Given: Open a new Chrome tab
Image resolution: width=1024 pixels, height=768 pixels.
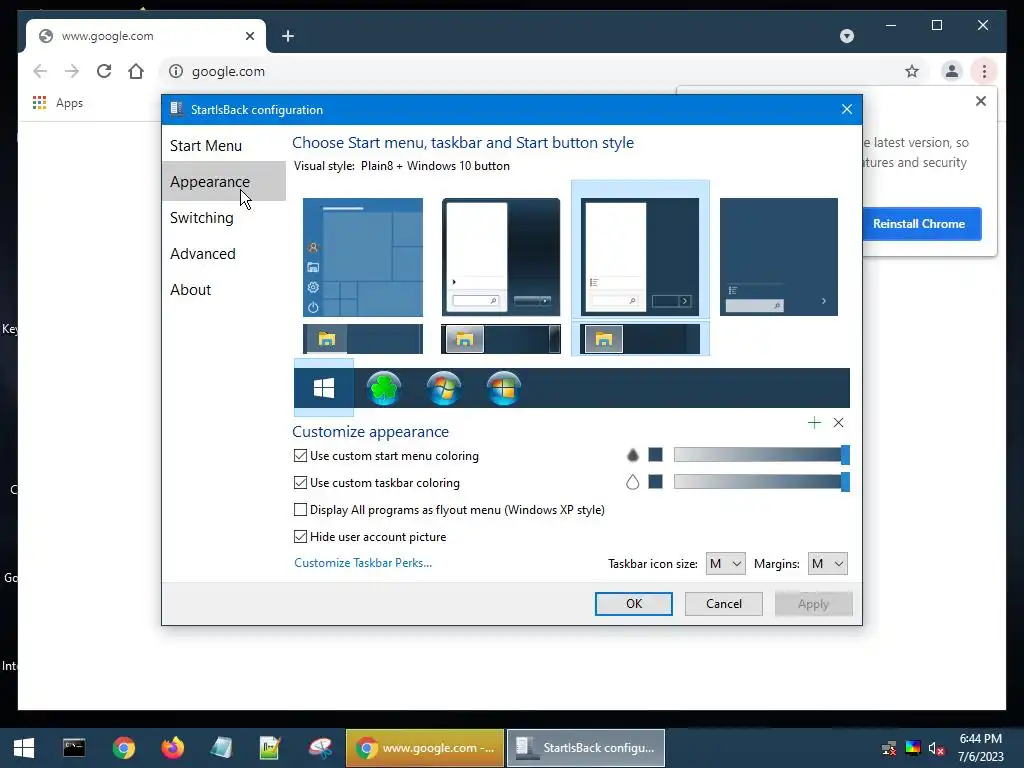Looking at the screenshot, I should [288, 36].
